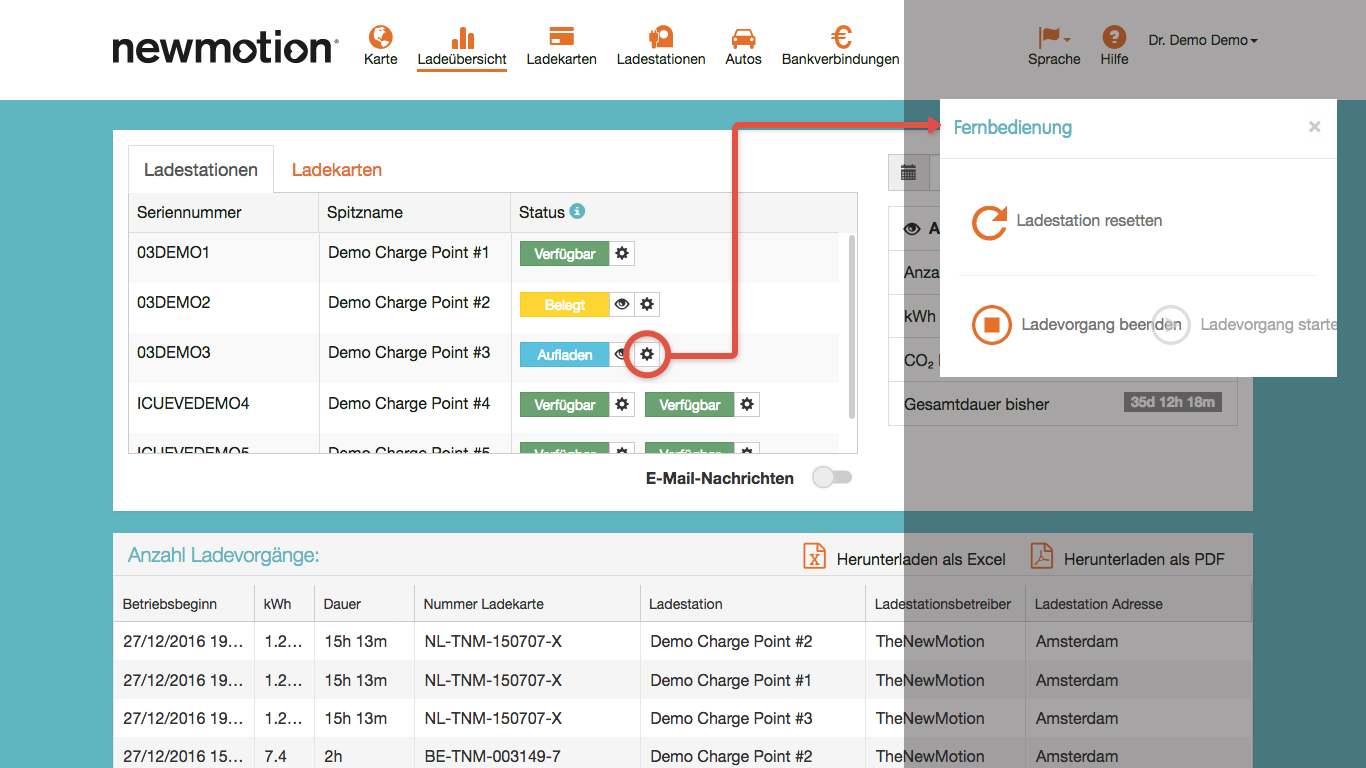1366x768 pixels.
Task: Click Aufladen status badge
Action: pos(565,354)
